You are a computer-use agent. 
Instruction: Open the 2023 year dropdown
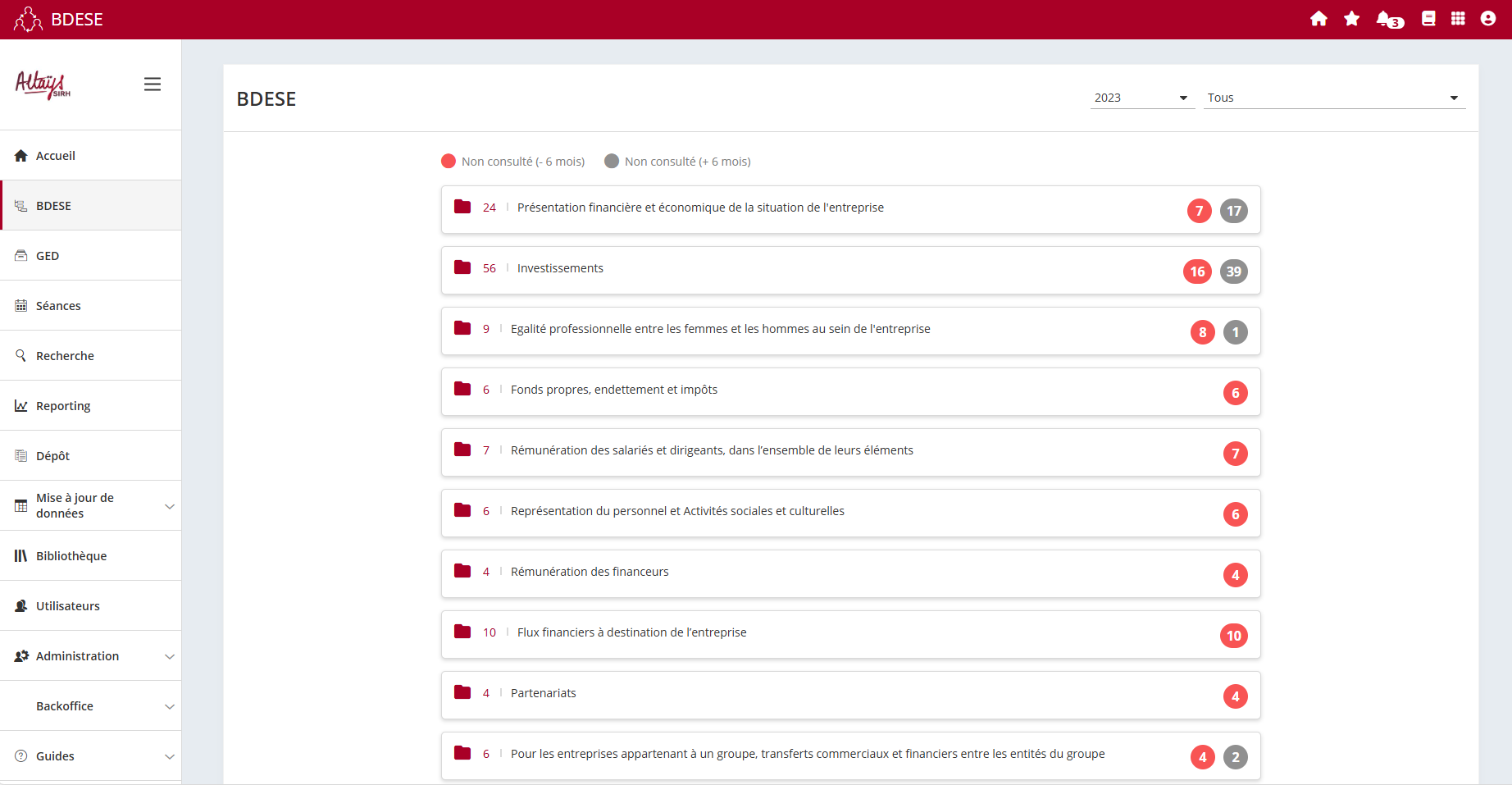1141,98
